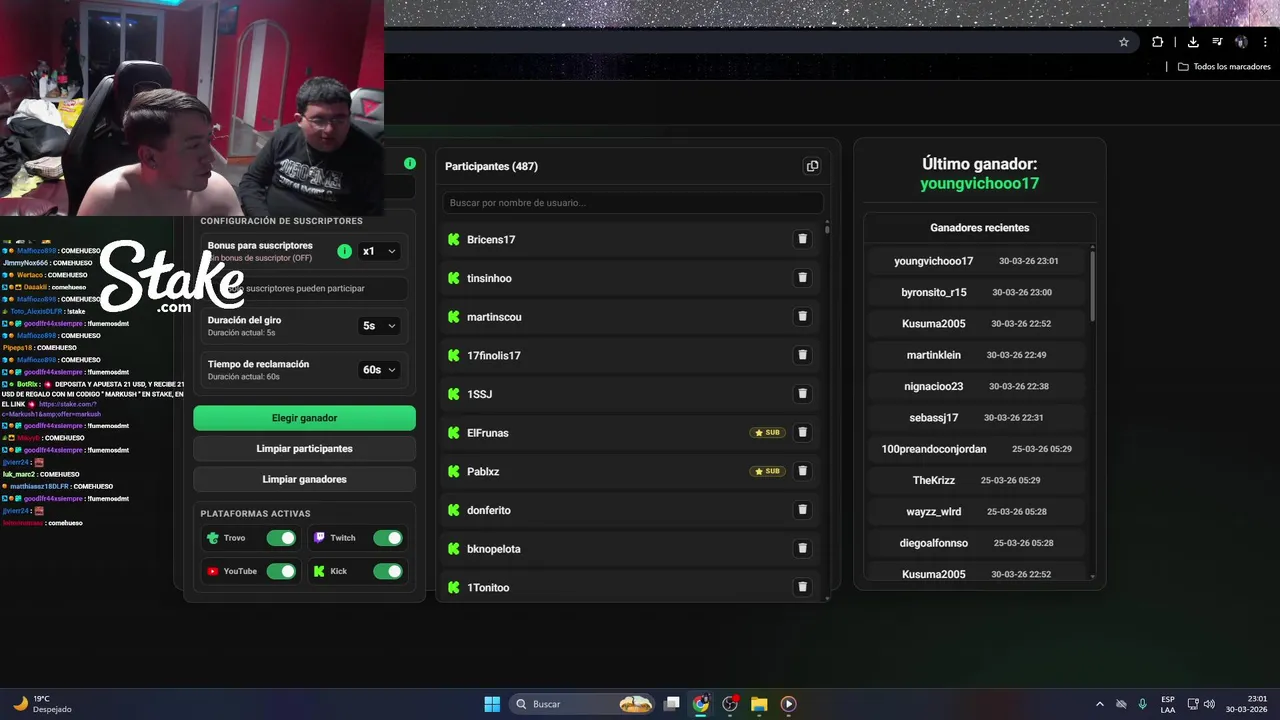This screenshot has width=1280, height=720.
Task: Open Task View in the taskbar
Action: (672, 704)
